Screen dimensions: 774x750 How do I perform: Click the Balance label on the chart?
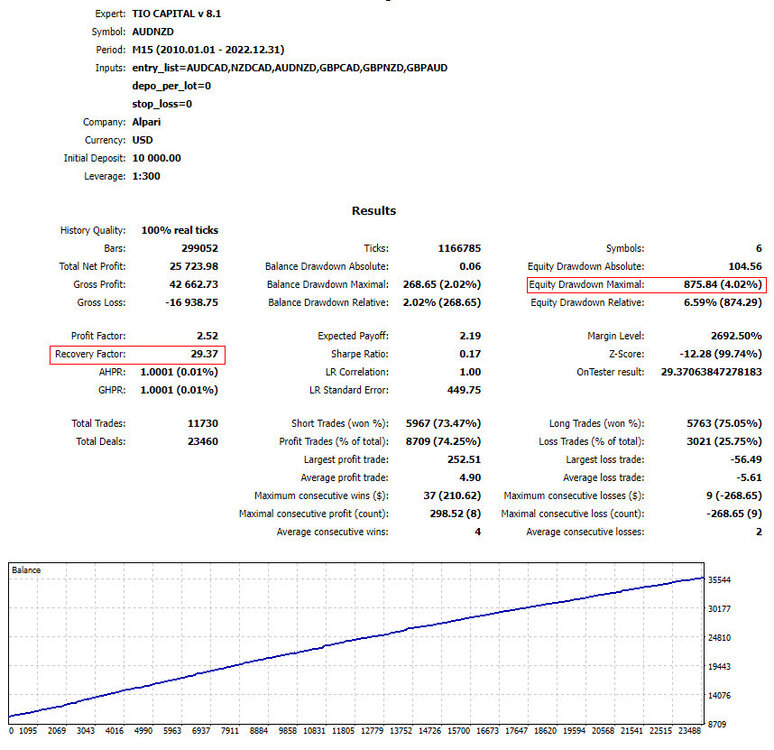pyautogui.click(x=26, y=570)
